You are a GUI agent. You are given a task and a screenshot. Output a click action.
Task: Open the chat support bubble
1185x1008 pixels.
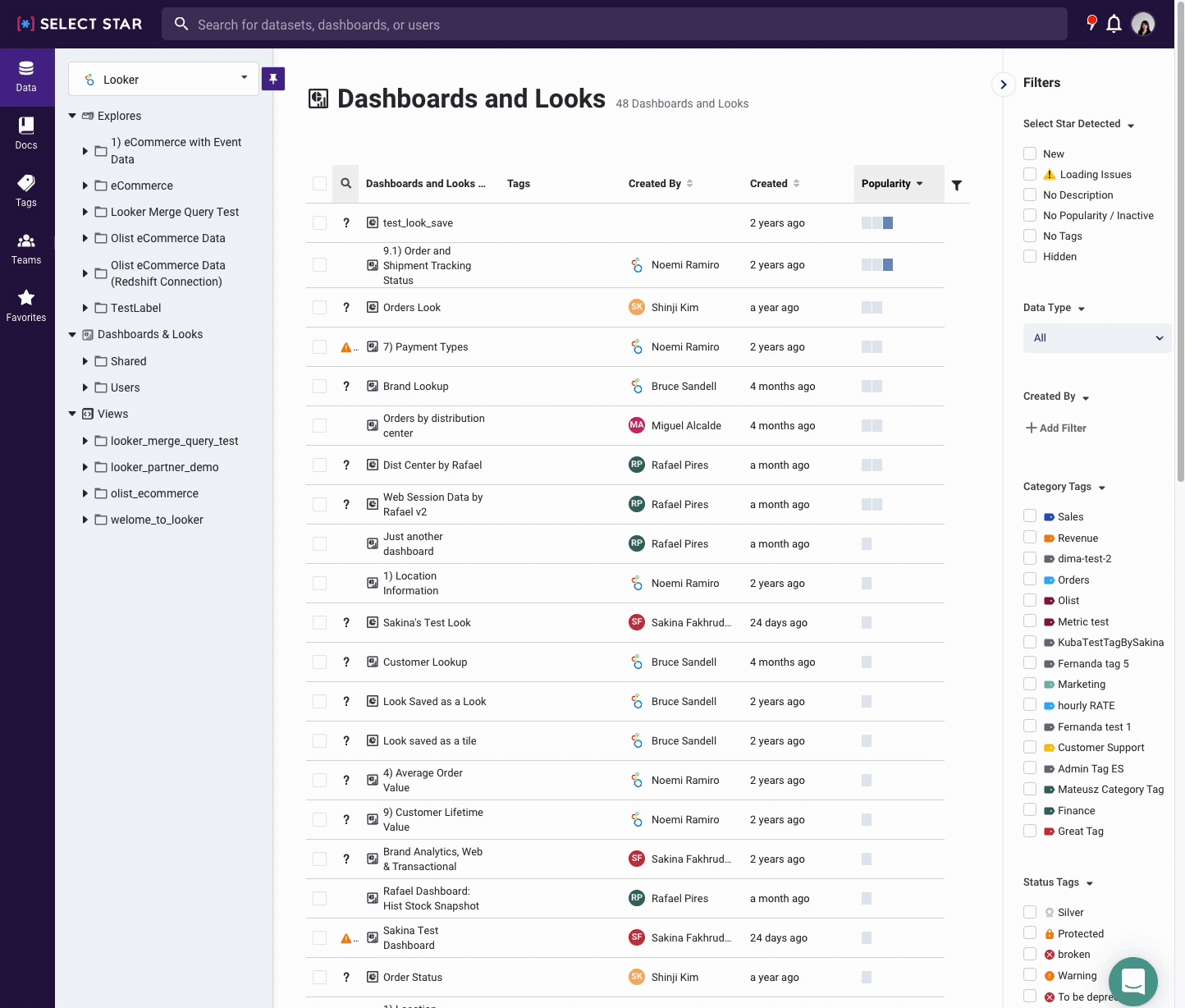tap(1132, 981)
